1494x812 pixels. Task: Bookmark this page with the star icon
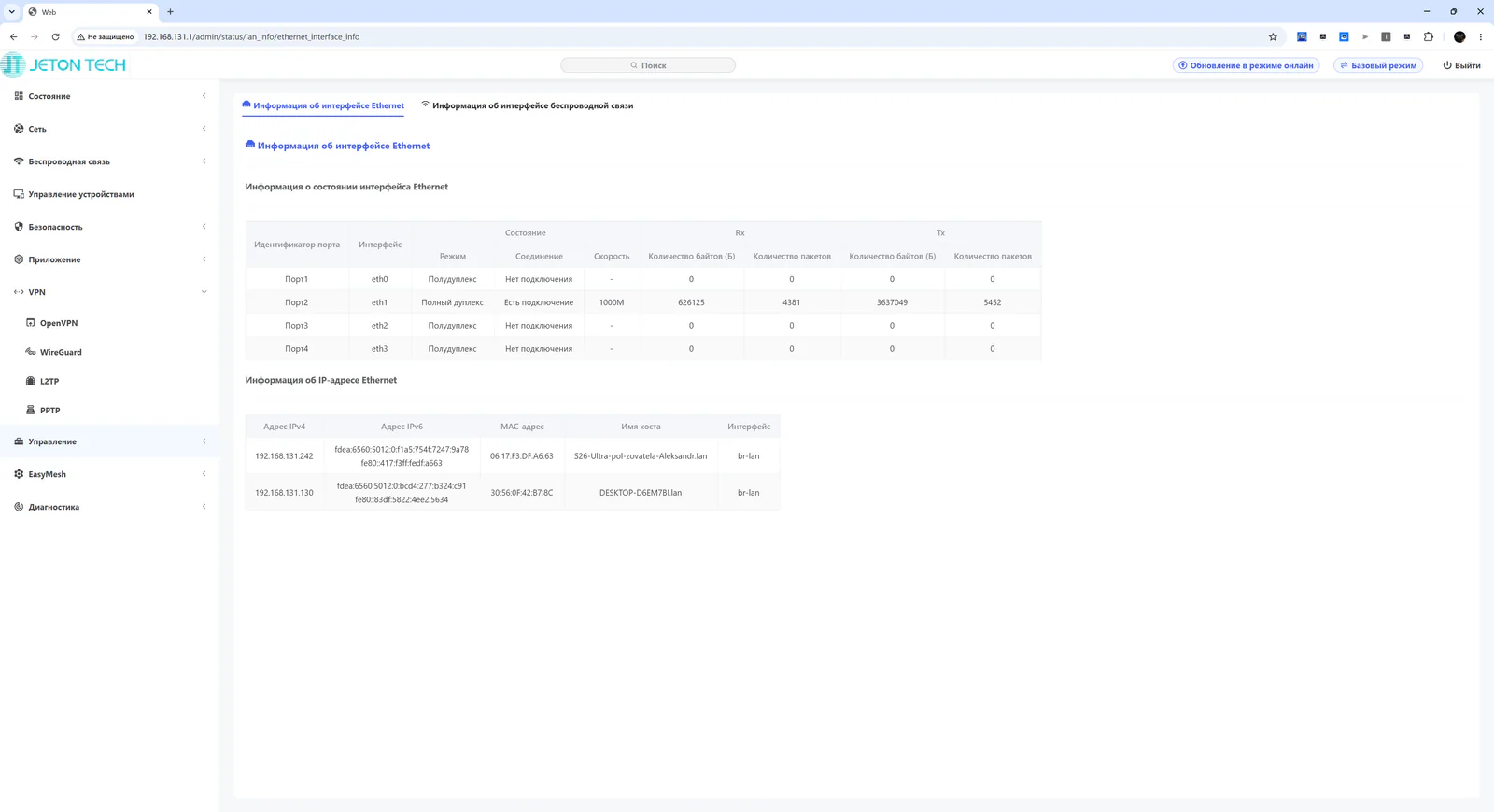1273,37
